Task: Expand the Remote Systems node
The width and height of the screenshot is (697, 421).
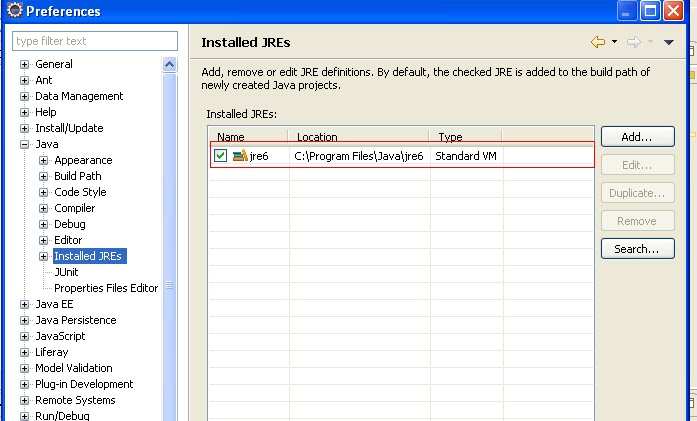Action: pyautogui.click(x=24, y=401)
